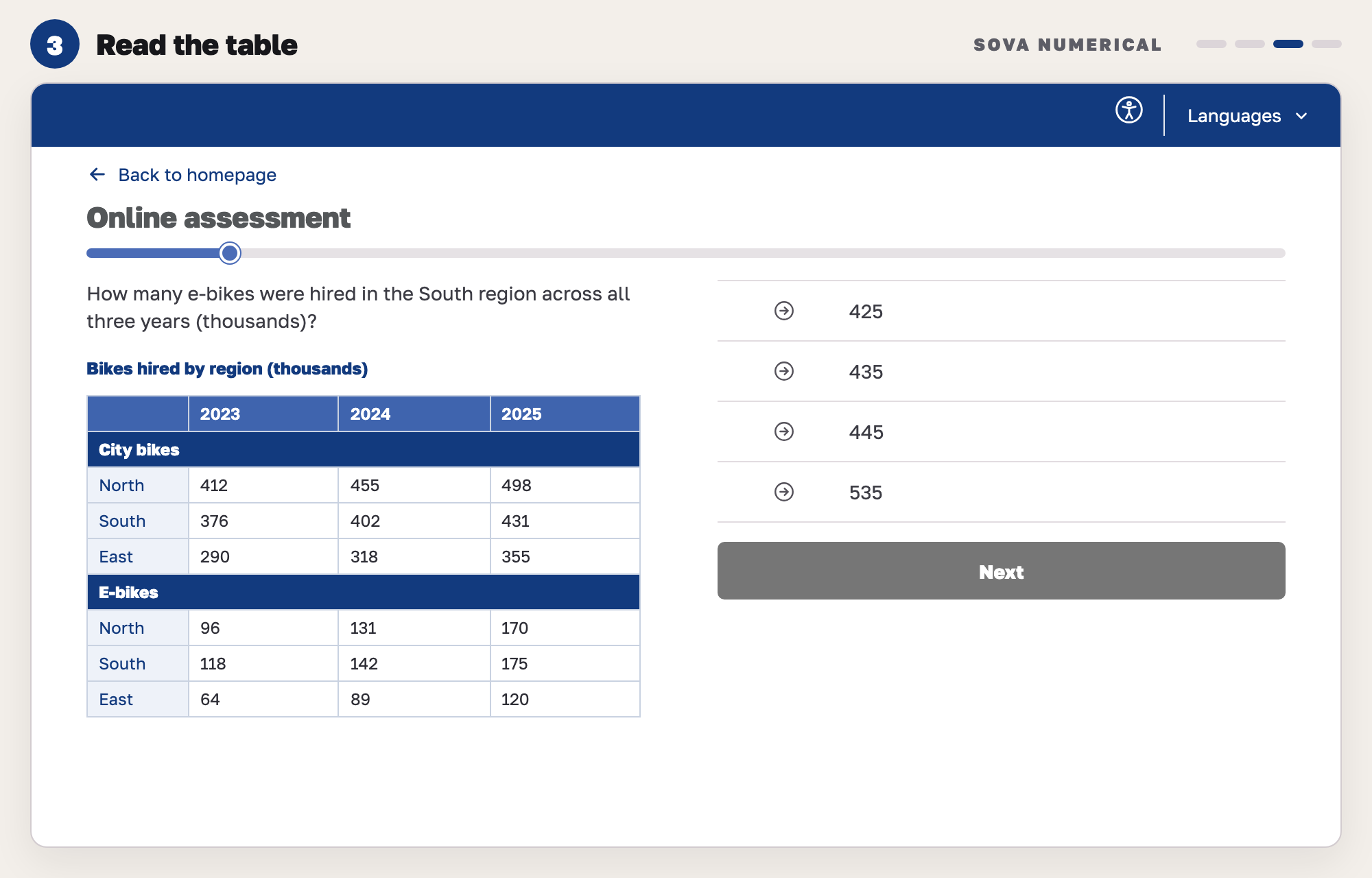Click the 2024 column header

414,414
